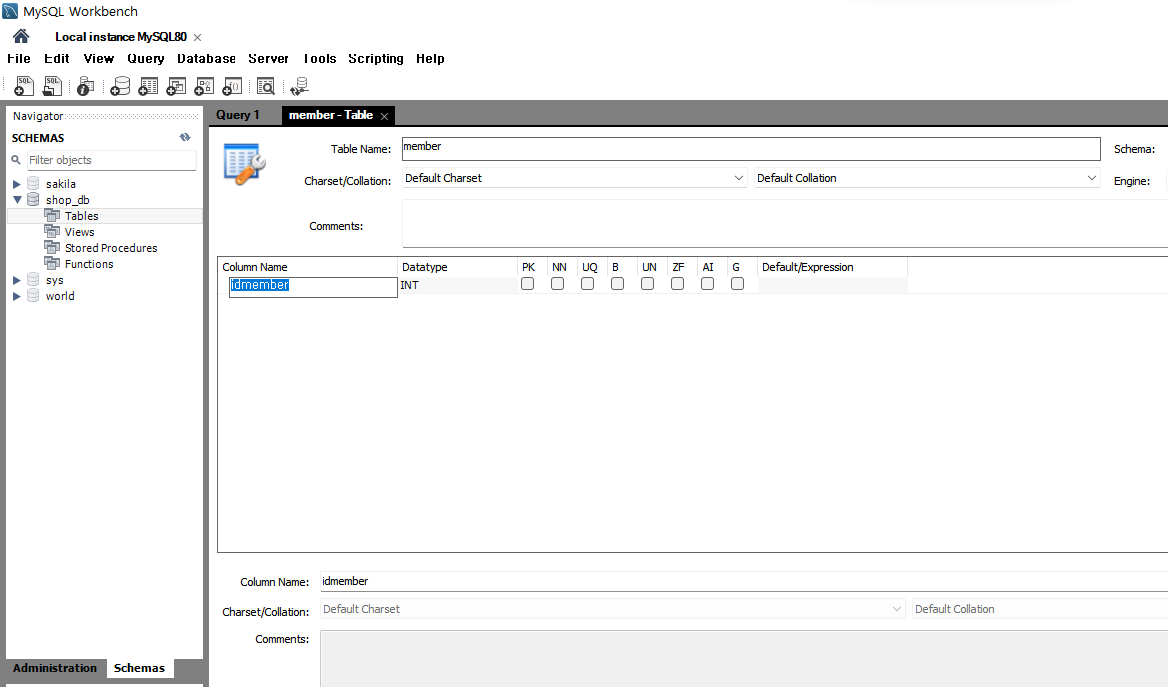The image size is (1168, 687).
Task: Click the filter objects search icon
Action: pyautogui.click(x=16, y=160)
